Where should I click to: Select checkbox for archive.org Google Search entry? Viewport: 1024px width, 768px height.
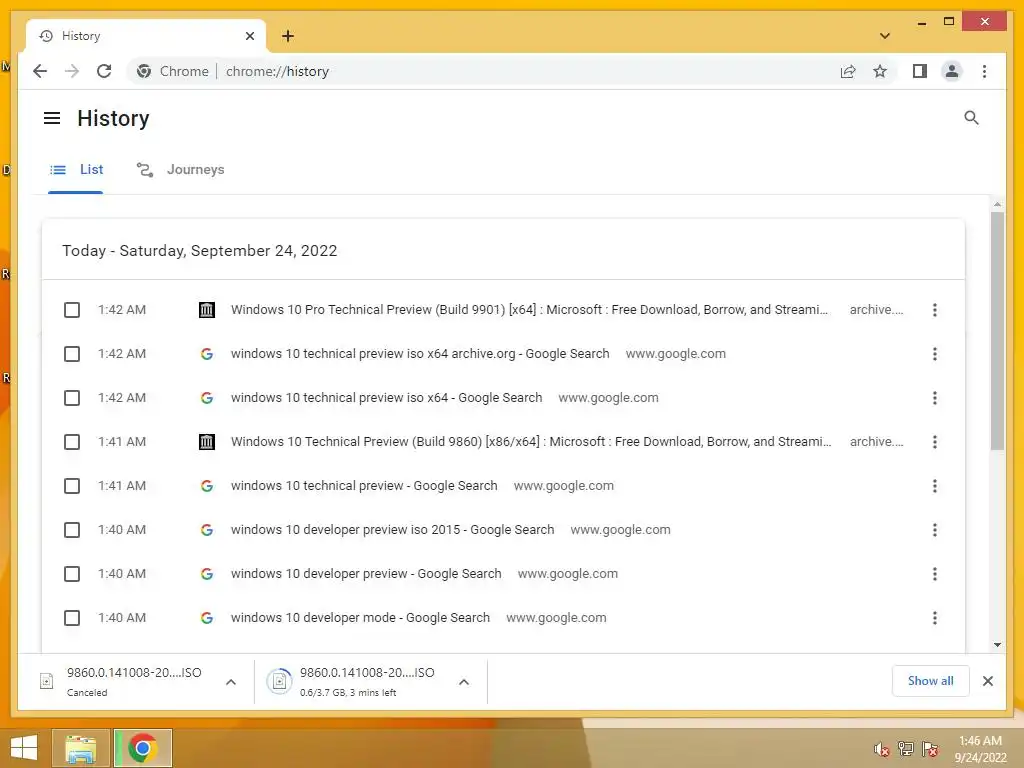(72, 354)
